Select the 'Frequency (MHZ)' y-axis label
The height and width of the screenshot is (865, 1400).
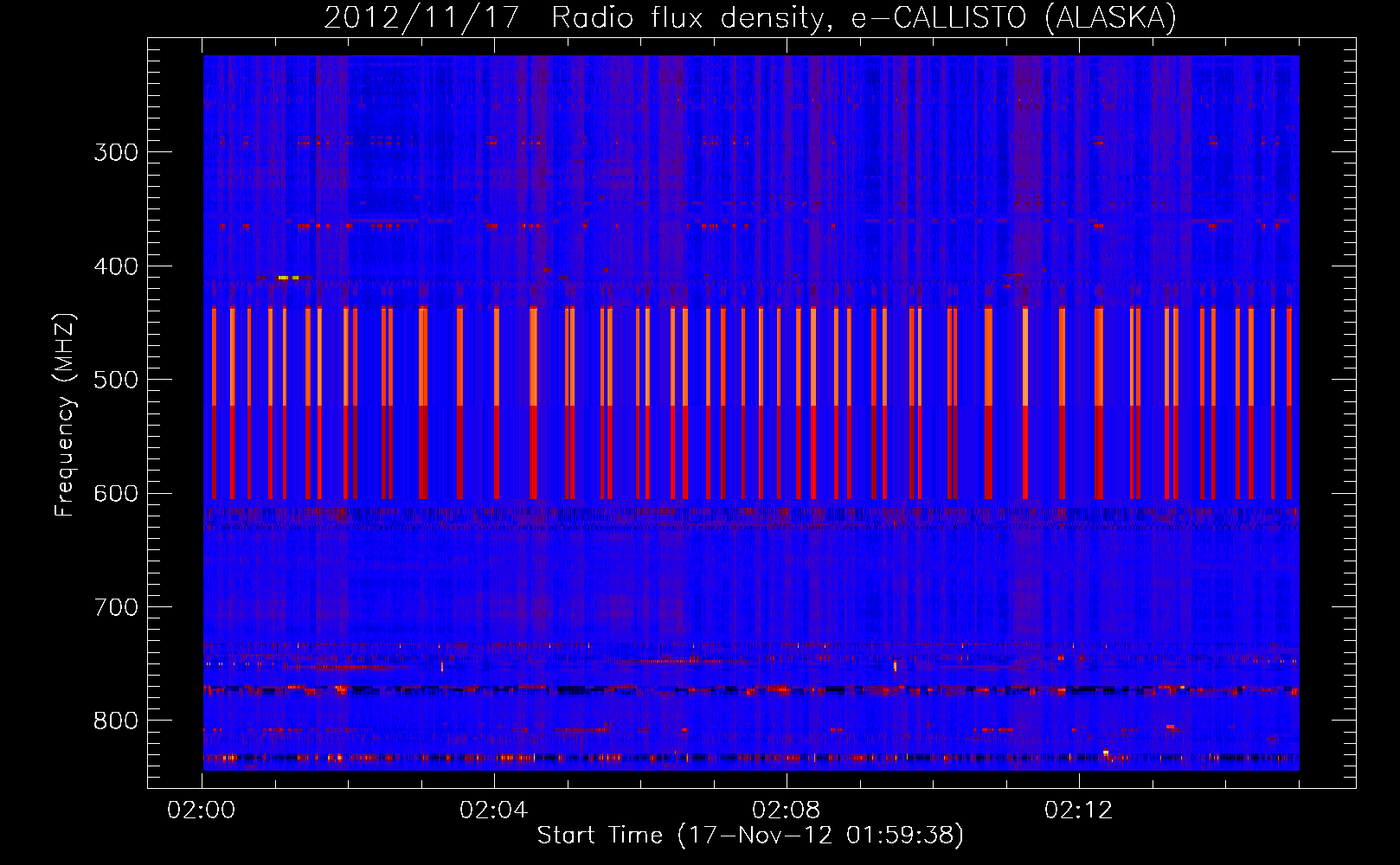pos(66,415)
